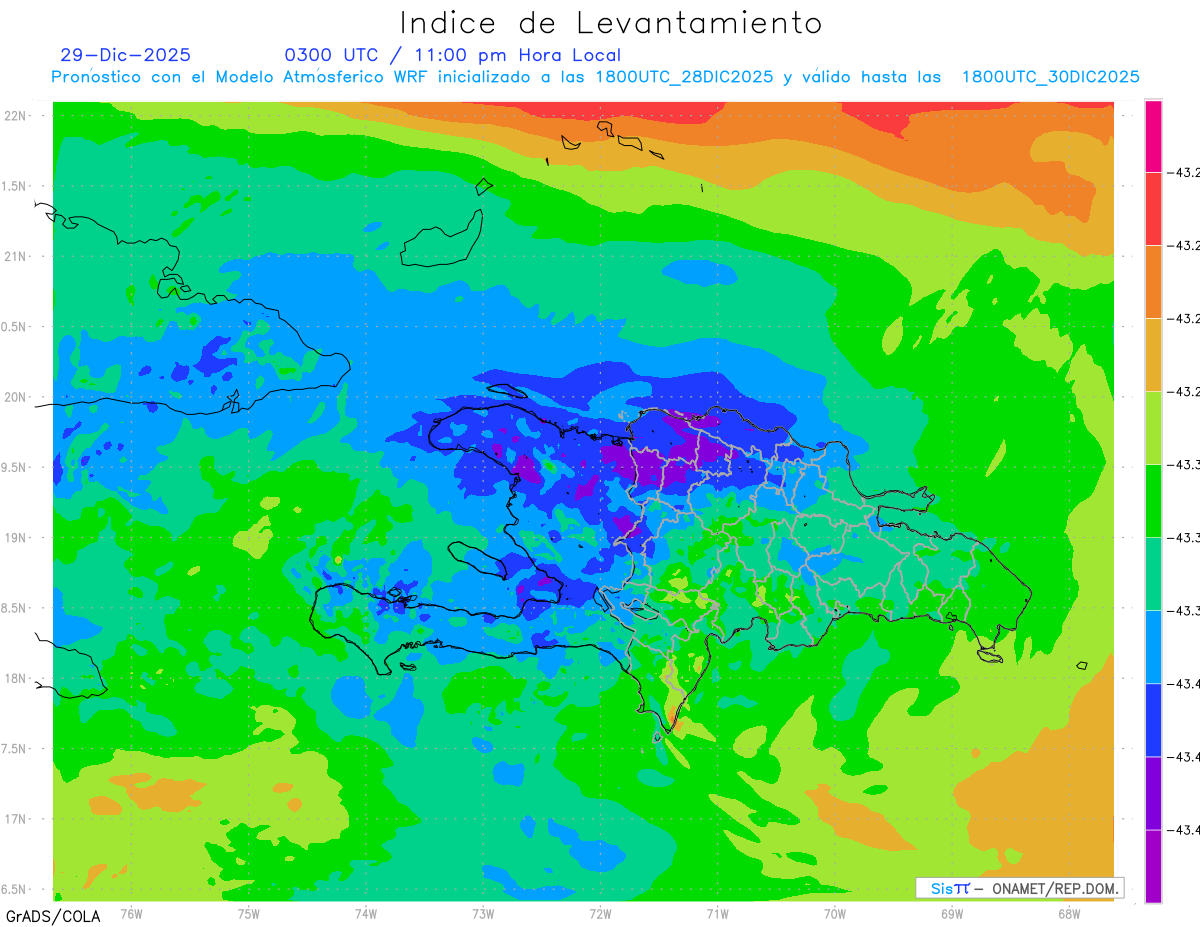
Task: Click the "72W" longitude label
Action: (600, 913)
